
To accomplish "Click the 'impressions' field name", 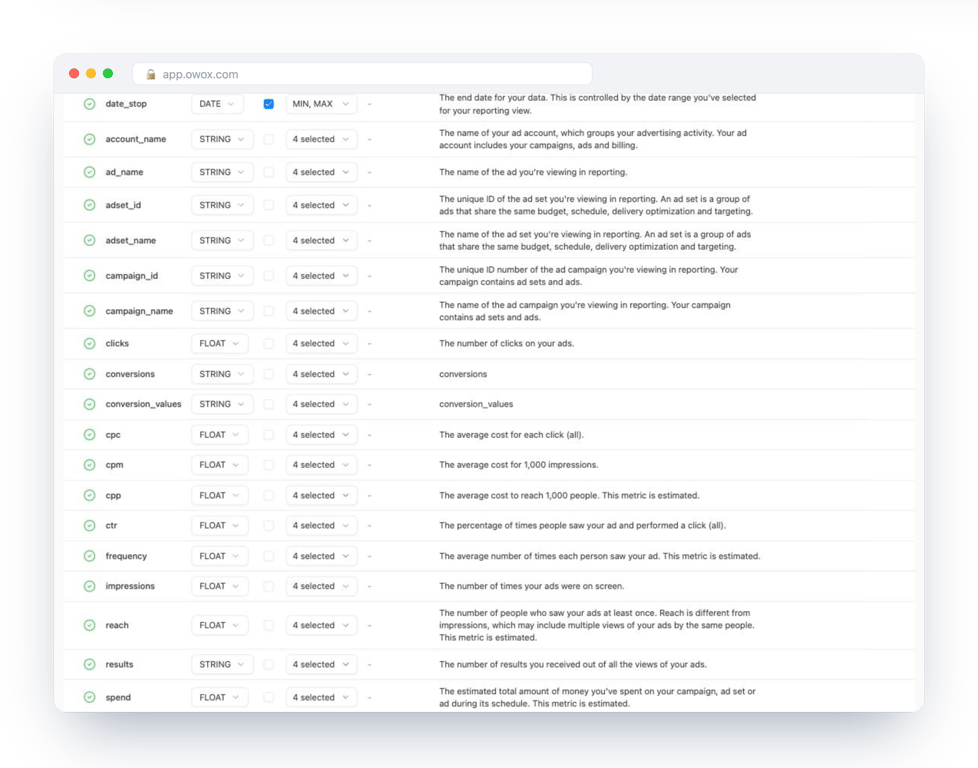I will [x=130, y=586].
